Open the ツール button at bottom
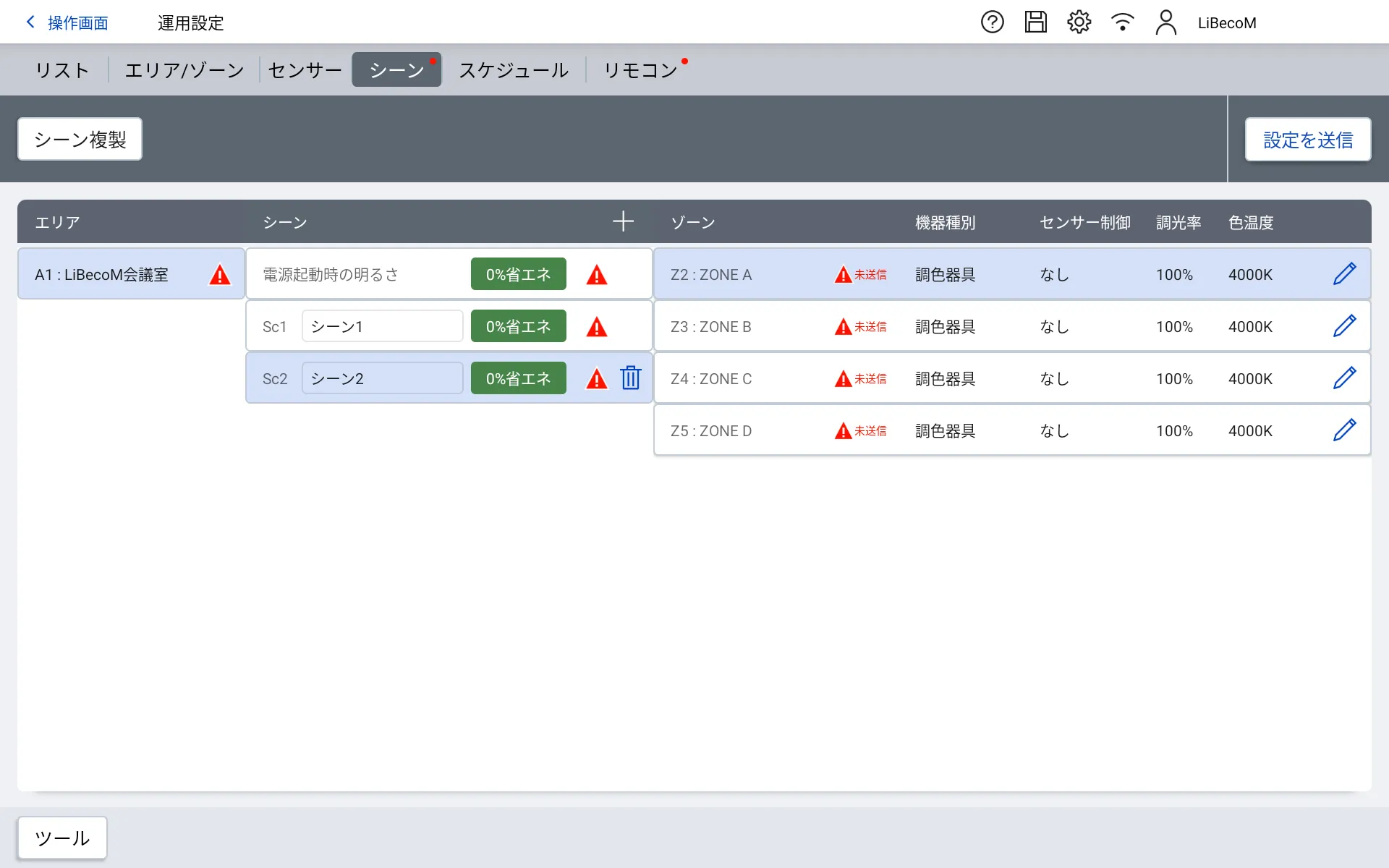The height and width of the screenshot is (868, 1389). (62, 838)
